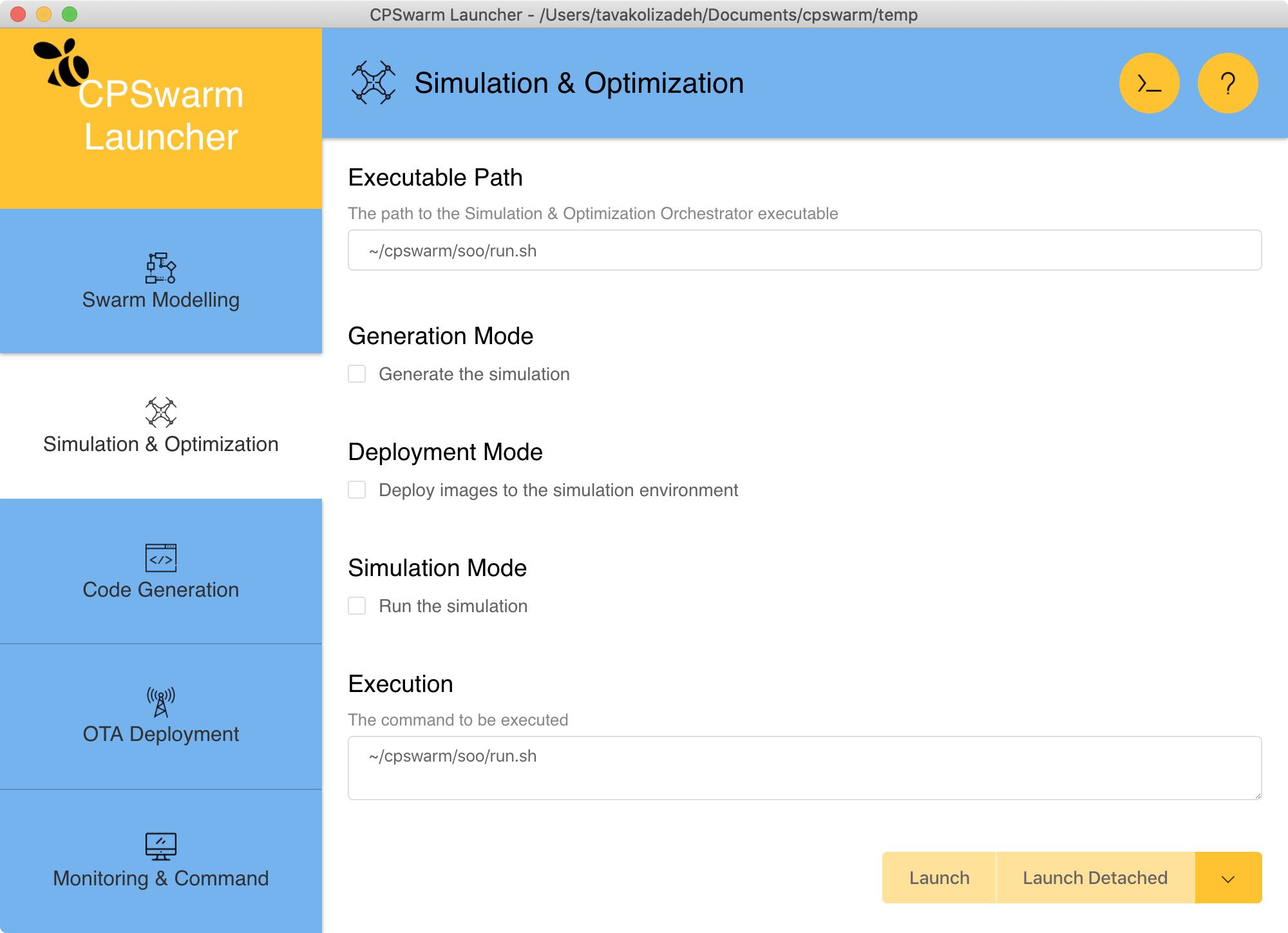Go to Monitoring & Command section
Image resolution: width=1288 pixels, height=933 pixels.
tap(161, 878)
